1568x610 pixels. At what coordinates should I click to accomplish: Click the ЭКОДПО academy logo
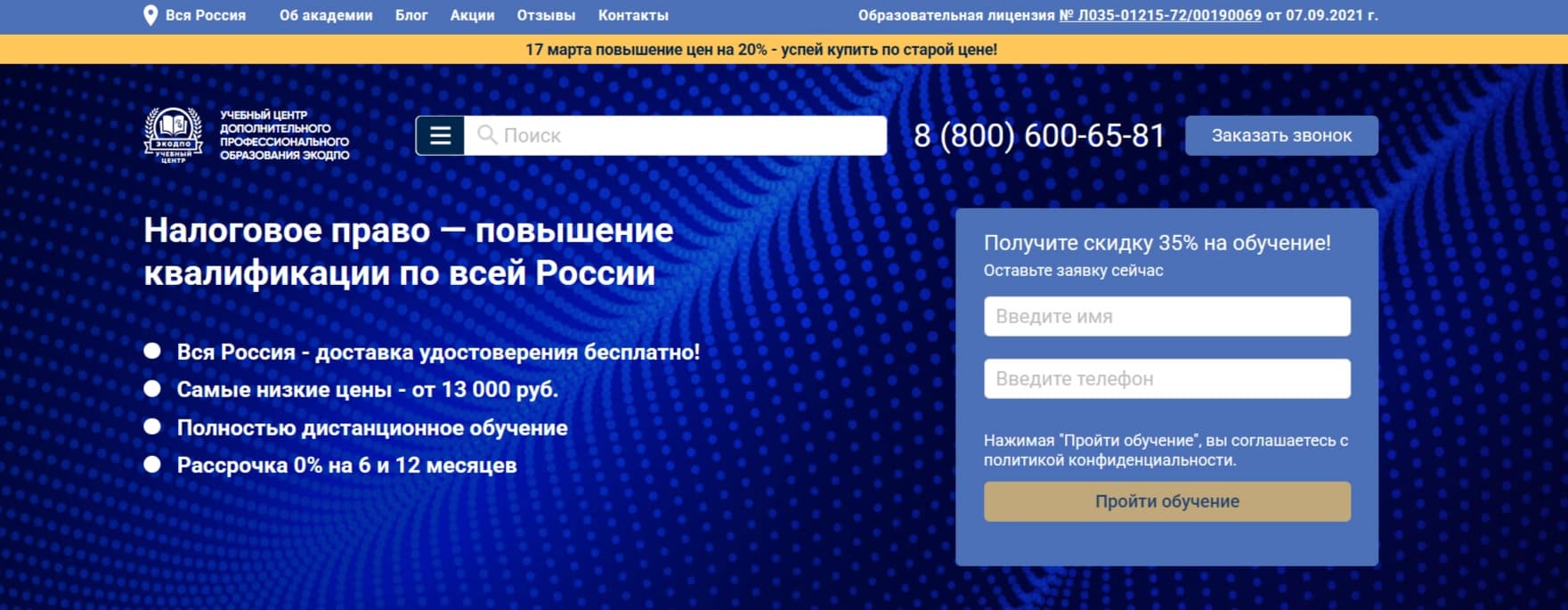coord(174,135)
